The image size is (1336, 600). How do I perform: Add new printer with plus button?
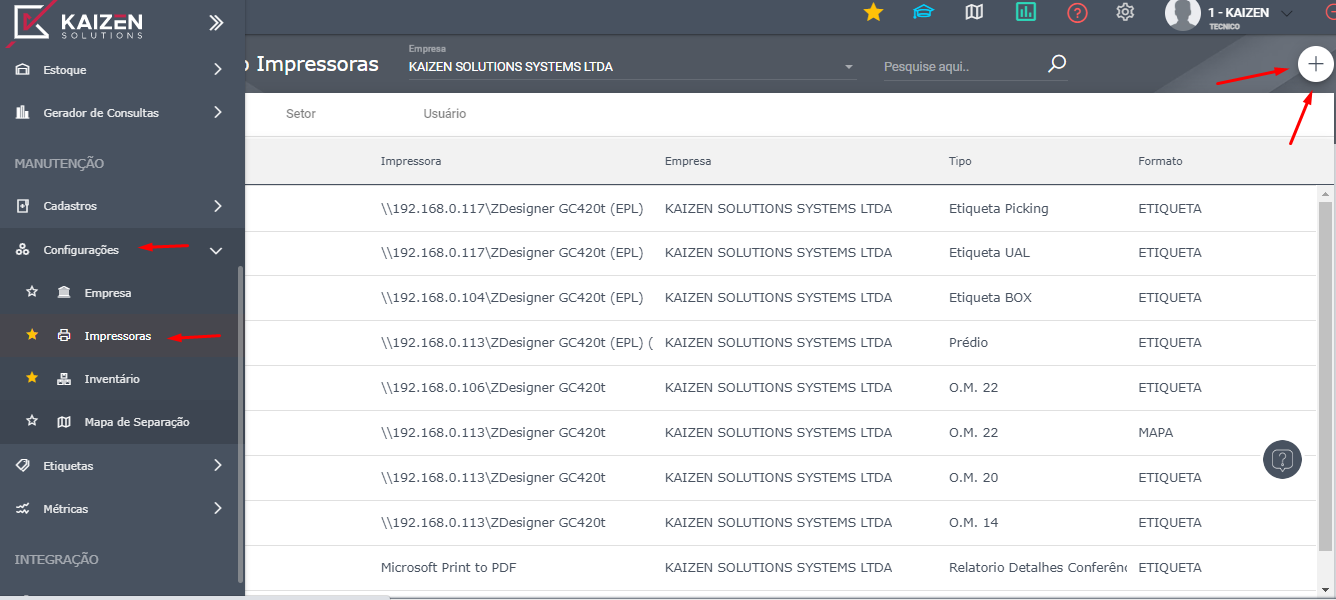pyautogui.click(x=1315, y=64)
